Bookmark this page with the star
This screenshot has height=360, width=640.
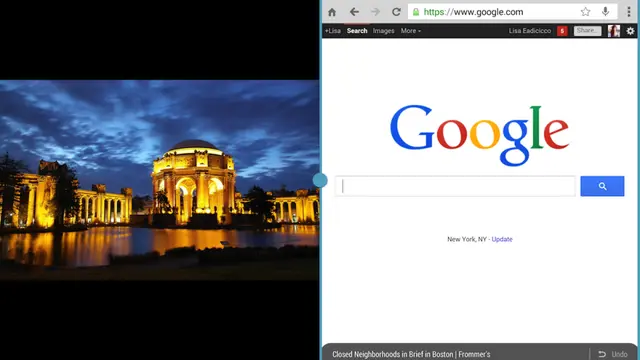tap(585, 12)
